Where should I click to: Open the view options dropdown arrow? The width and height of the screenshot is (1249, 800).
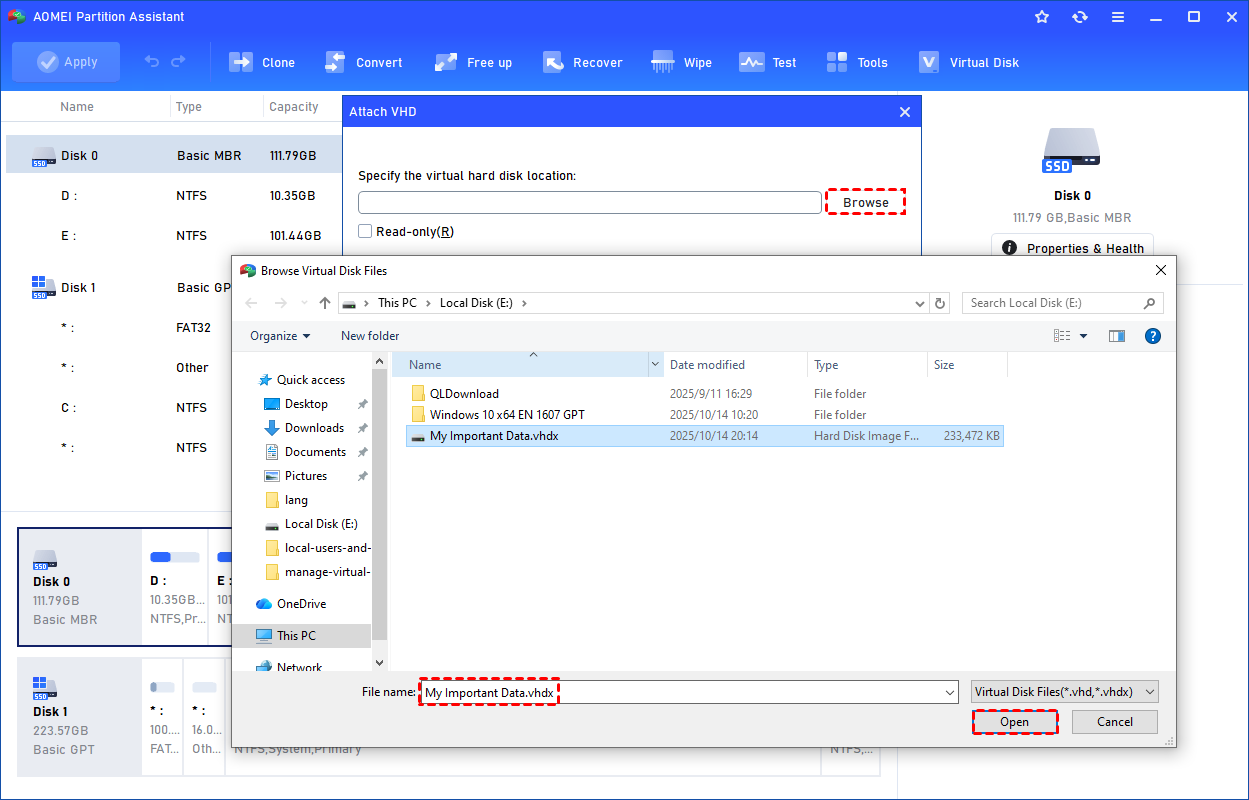pos(1083,336)
